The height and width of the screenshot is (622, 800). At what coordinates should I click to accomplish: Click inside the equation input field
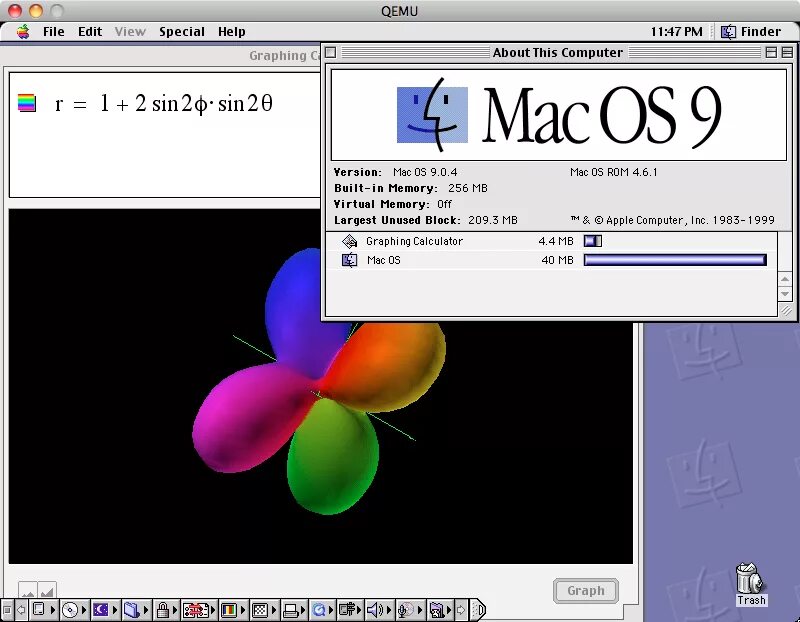[164, 134]
